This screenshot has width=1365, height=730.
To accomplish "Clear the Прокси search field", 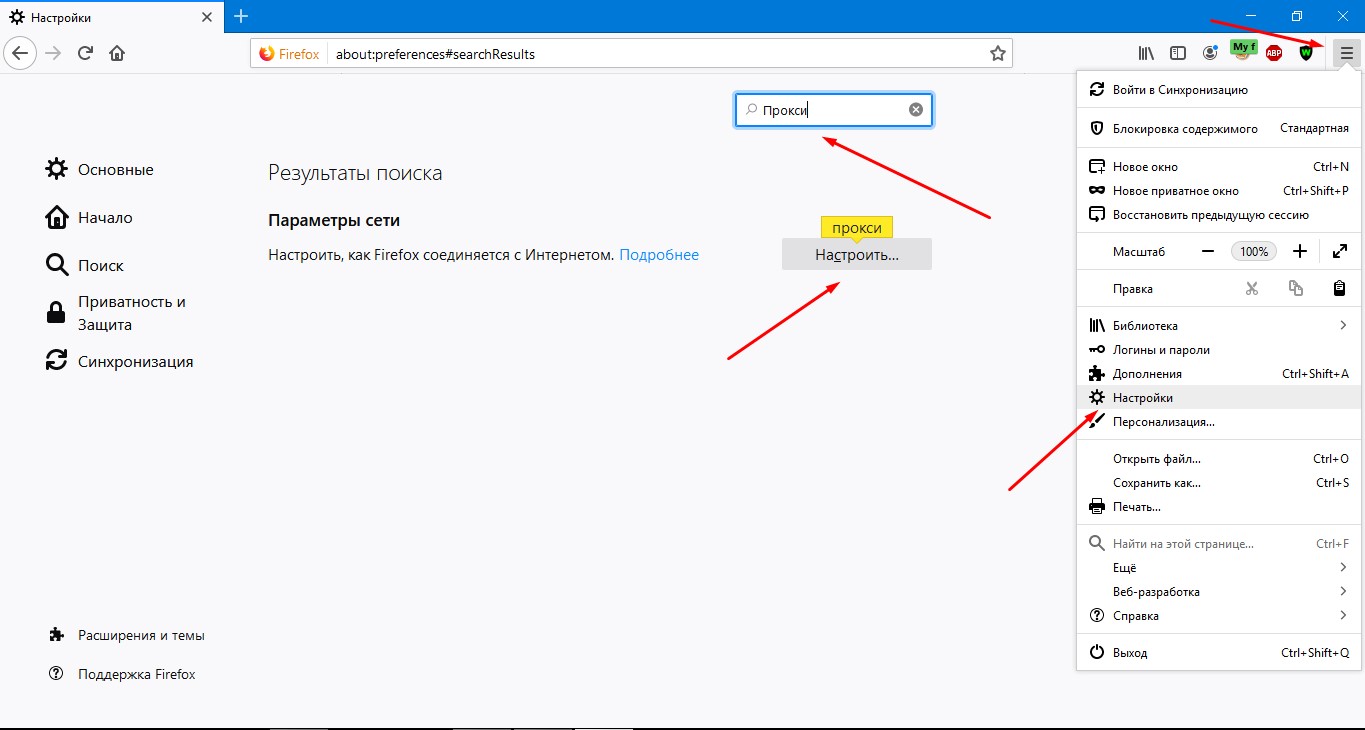I will [x=916, y=110].
